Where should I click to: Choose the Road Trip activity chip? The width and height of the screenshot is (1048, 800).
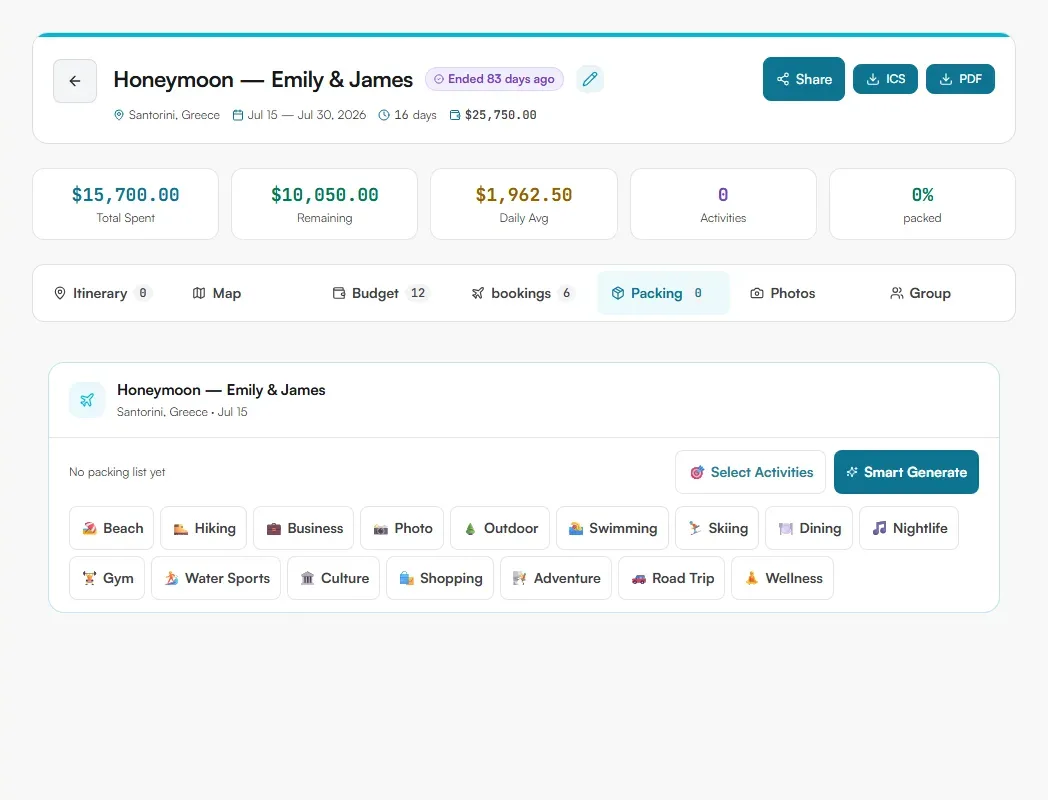coord(672,578)
